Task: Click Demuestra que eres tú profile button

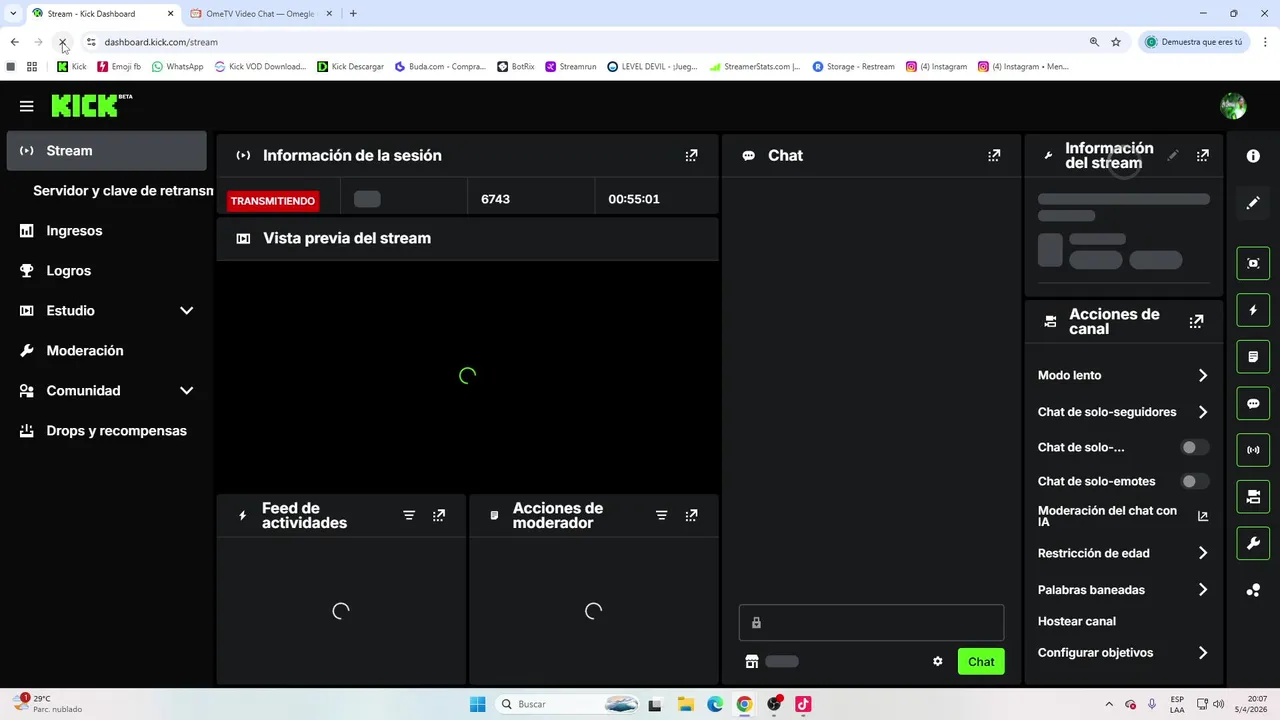Action: click(1195, 42)
